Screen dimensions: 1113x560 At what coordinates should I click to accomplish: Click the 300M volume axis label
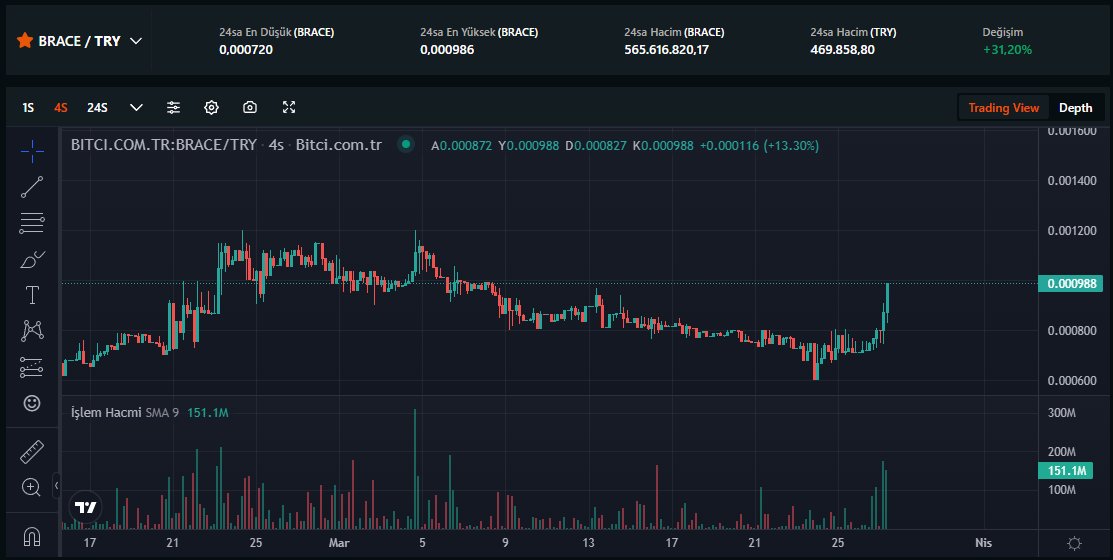(x=1062, y=412)
